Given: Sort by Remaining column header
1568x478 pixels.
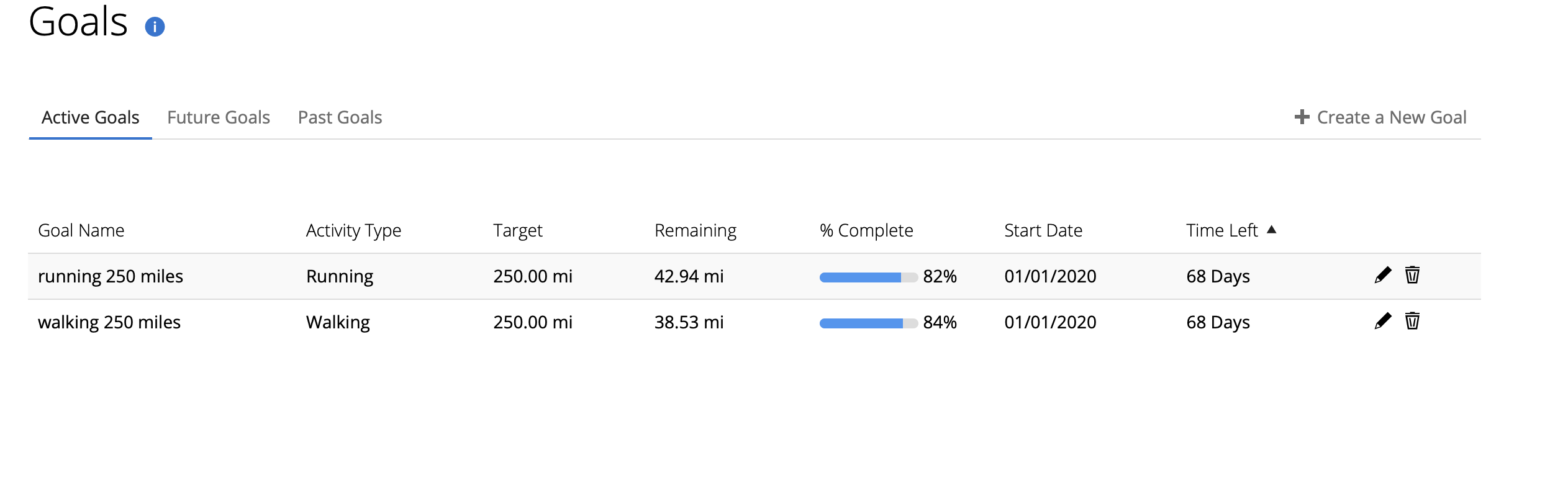Looking at the screenshot, I should [x=695, y=230].
